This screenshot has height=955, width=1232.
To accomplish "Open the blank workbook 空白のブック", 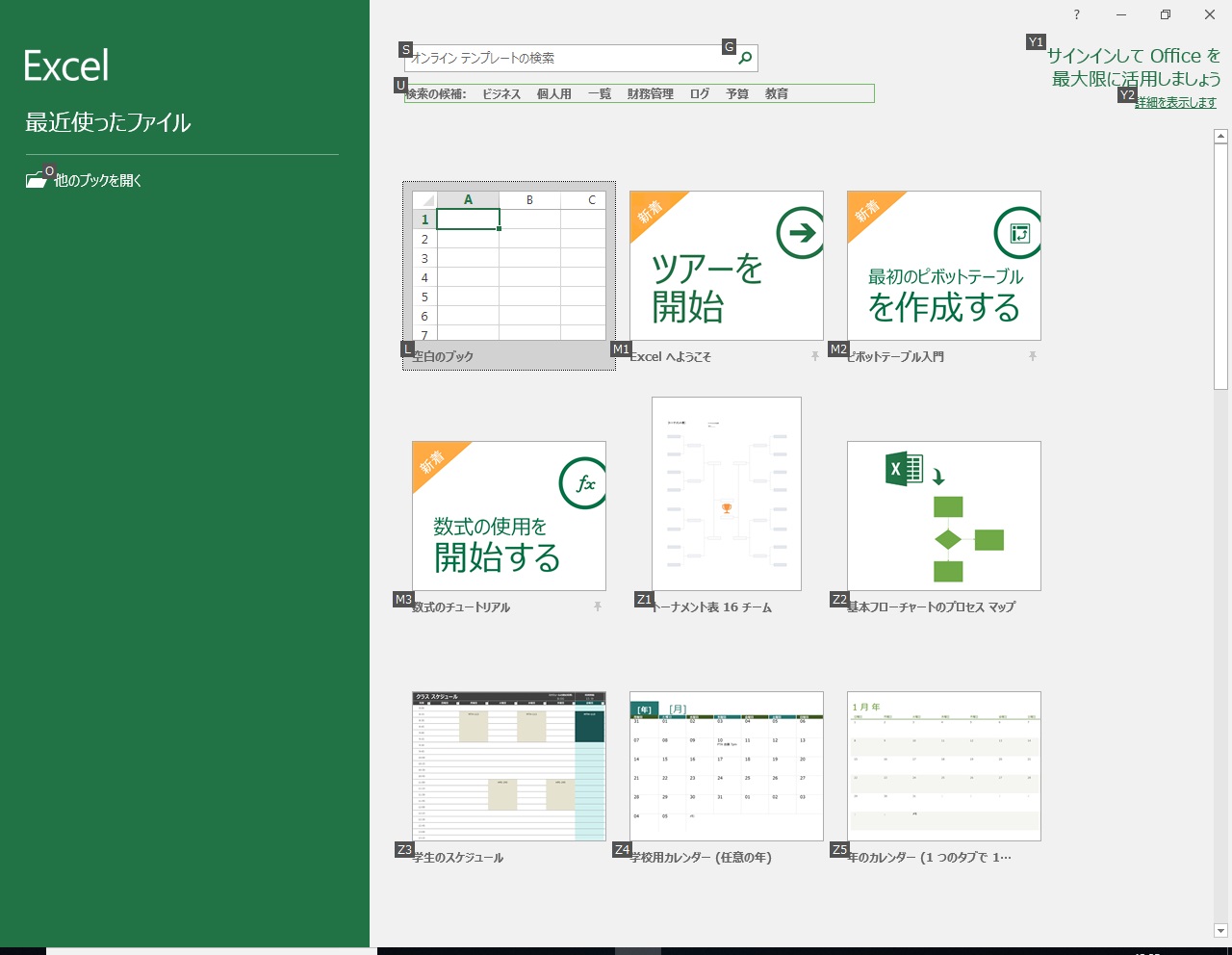I will click(509, 275).
